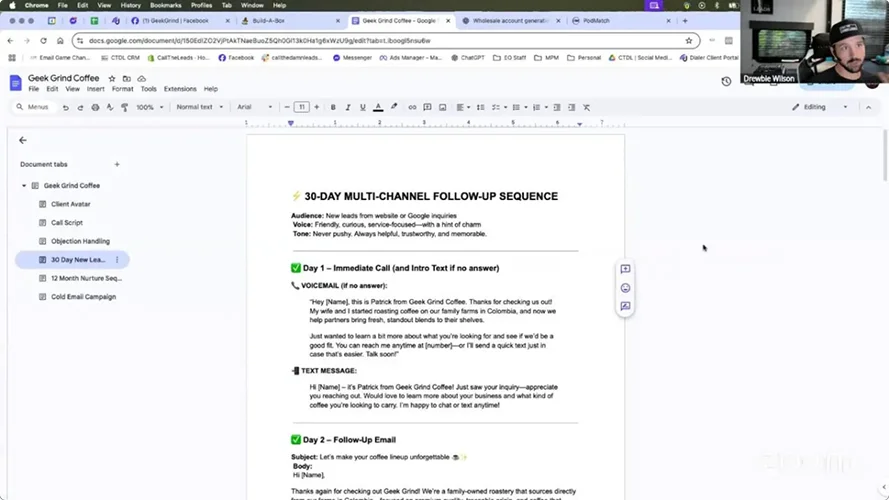
Task: Add a new document tab
Action: [x=117, y=164]
